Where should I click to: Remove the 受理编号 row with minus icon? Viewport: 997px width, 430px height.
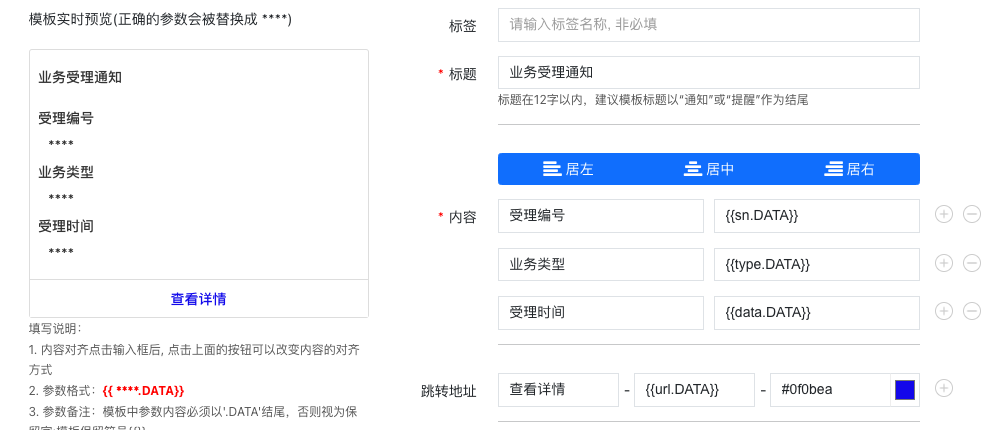(972, 215)
